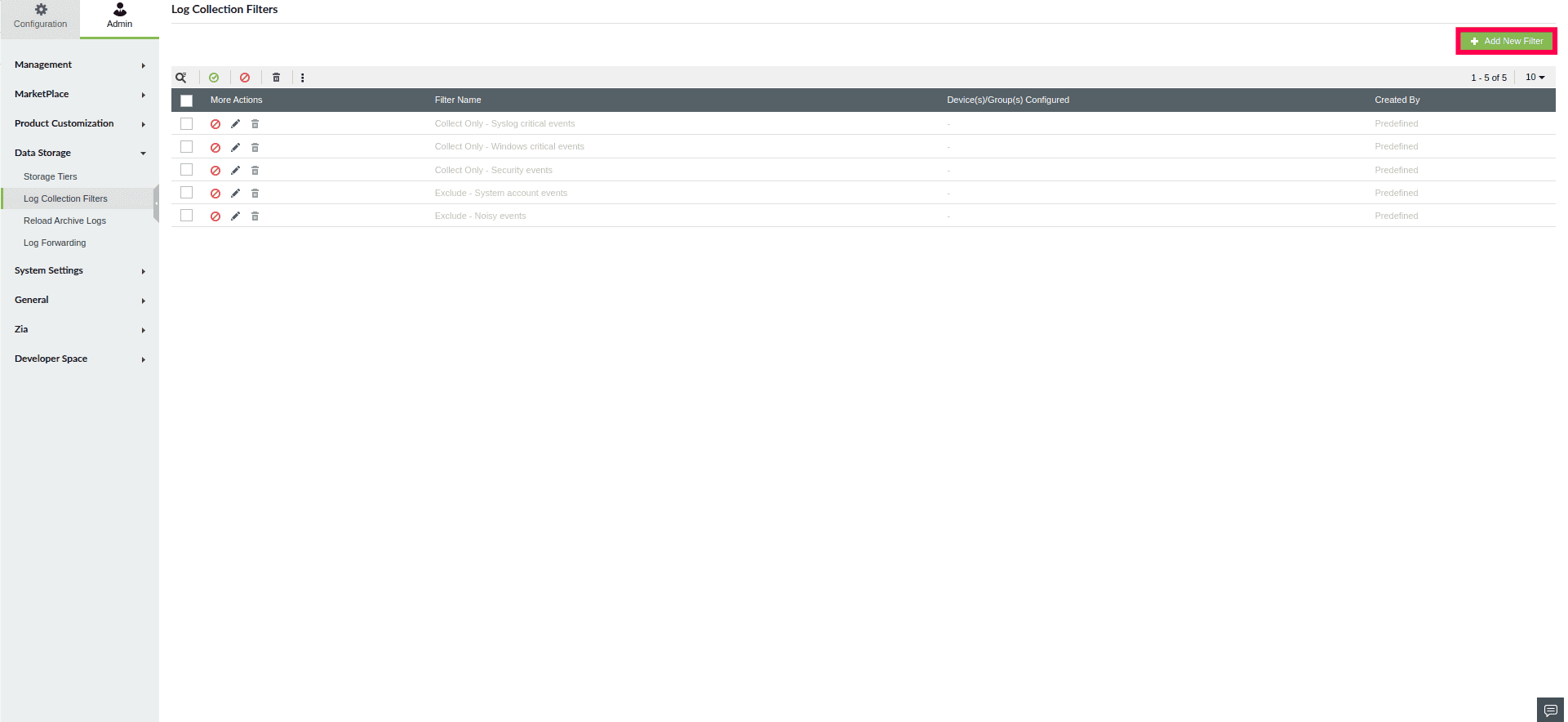Click Predefined in the Noisy events row
1568x722 pixels.
coord(1396,216)
